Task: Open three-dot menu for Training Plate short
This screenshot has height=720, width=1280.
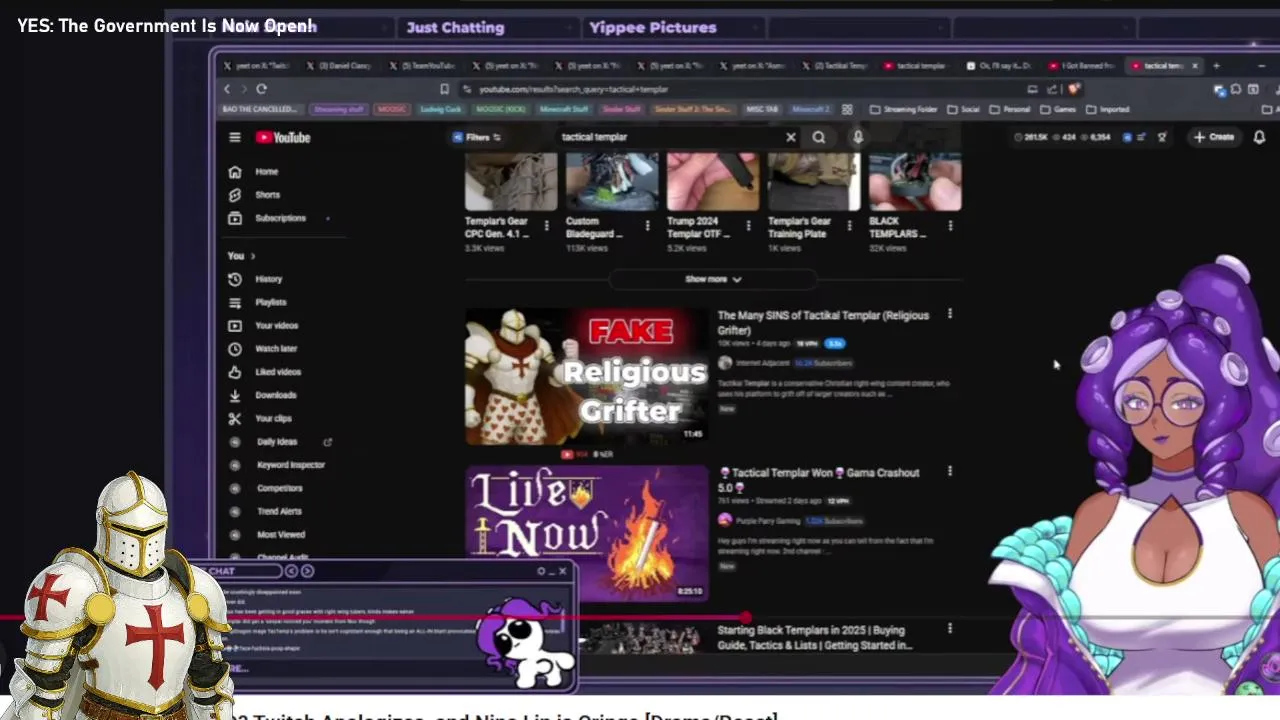Action: (849, 226)
